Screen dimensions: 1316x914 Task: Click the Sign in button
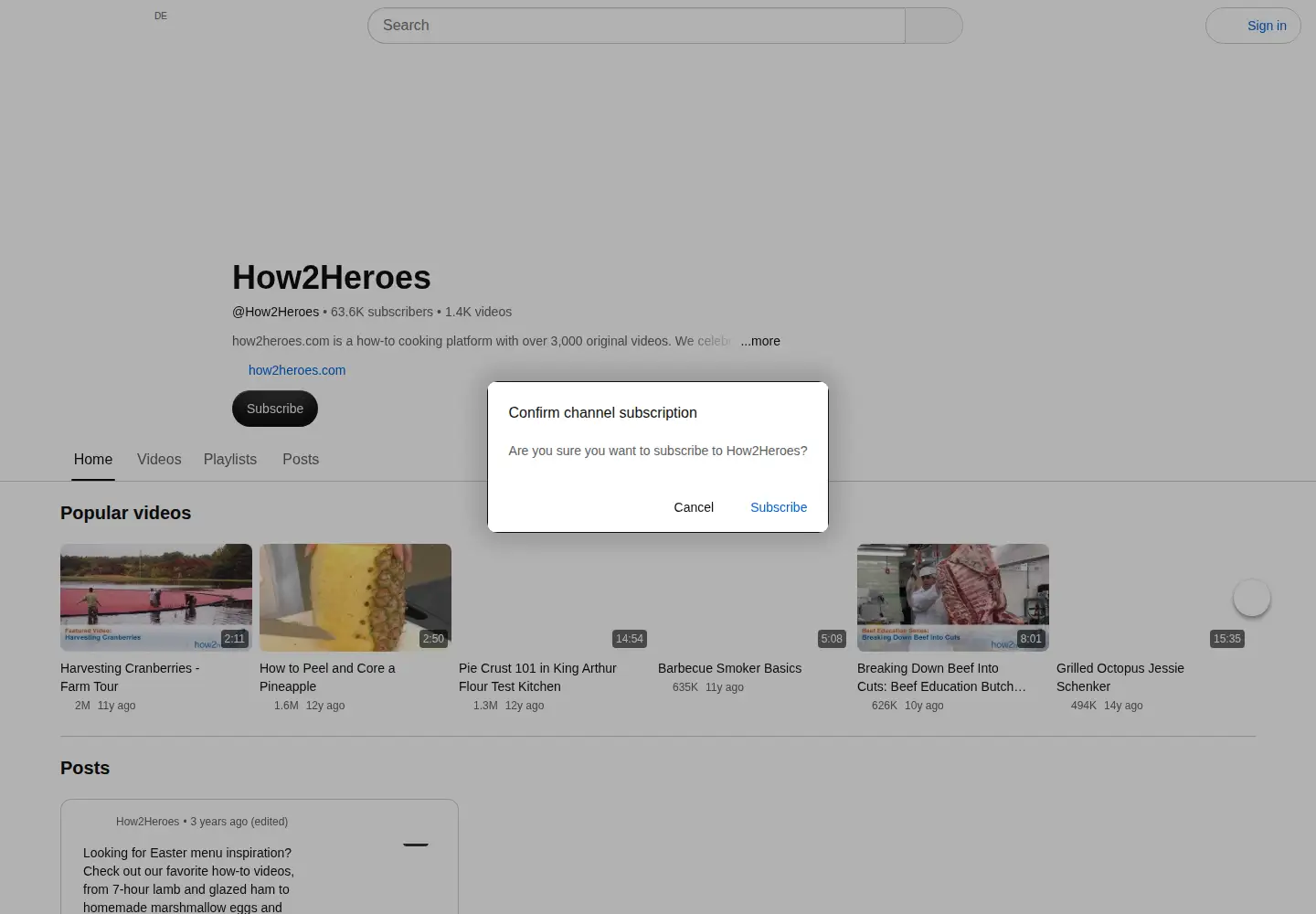[x=1253, y=26]
